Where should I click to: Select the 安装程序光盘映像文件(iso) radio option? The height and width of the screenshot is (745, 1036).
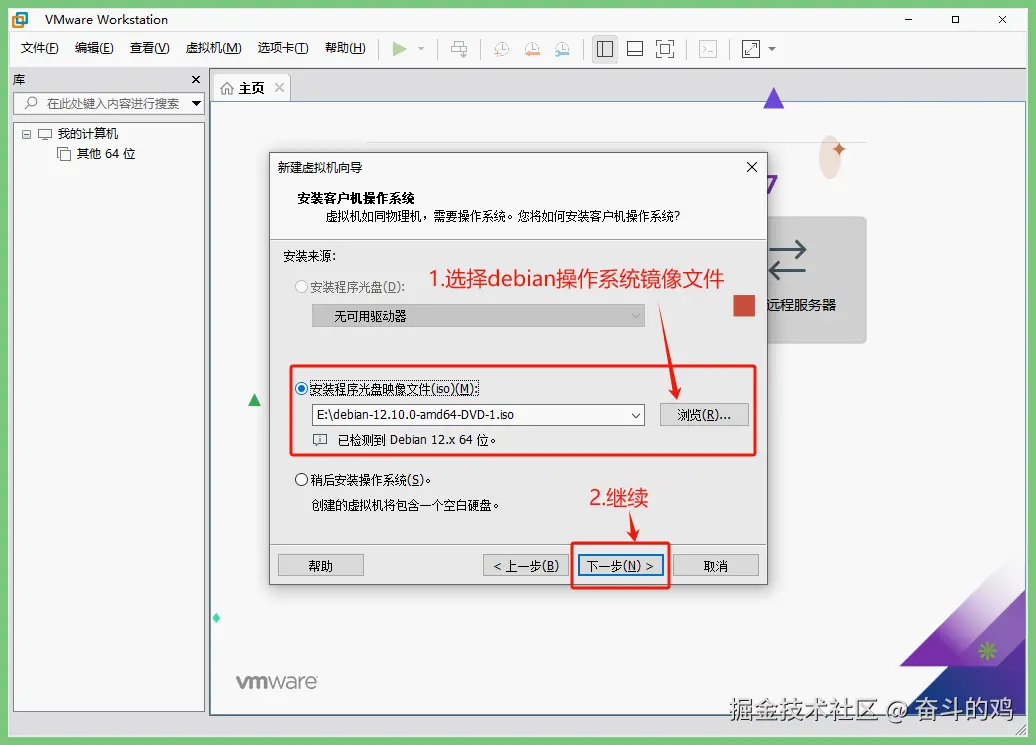[x=301, y=388]
